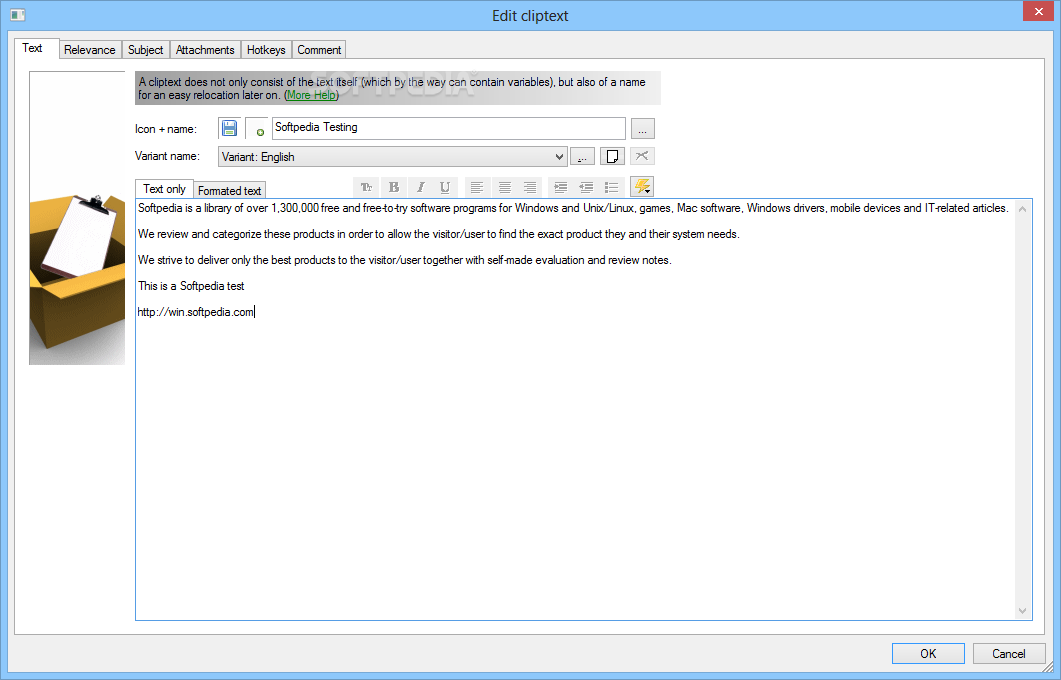Screen dimensions: 1061x680
Task: Open the Variant: English dropdown
Action: (x=392, y=157)
